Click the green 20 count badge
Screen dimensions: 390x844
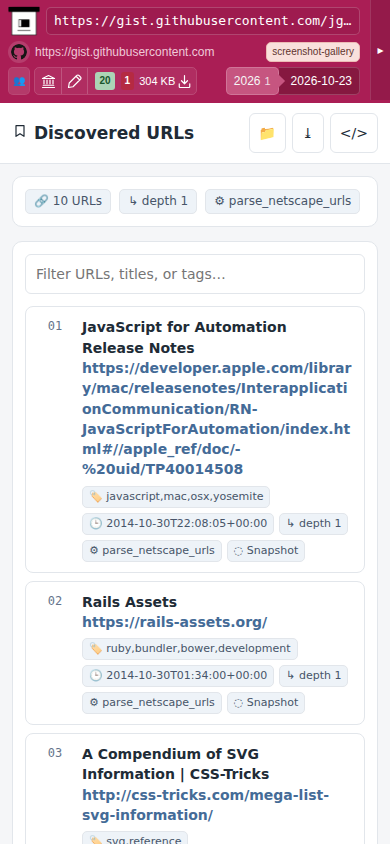coord(105,81)
